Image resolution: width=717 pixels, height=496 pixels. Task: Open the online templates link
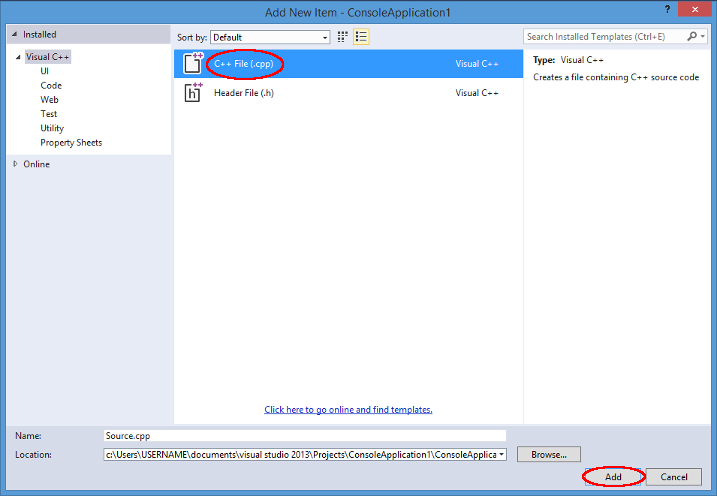point(348,410)
